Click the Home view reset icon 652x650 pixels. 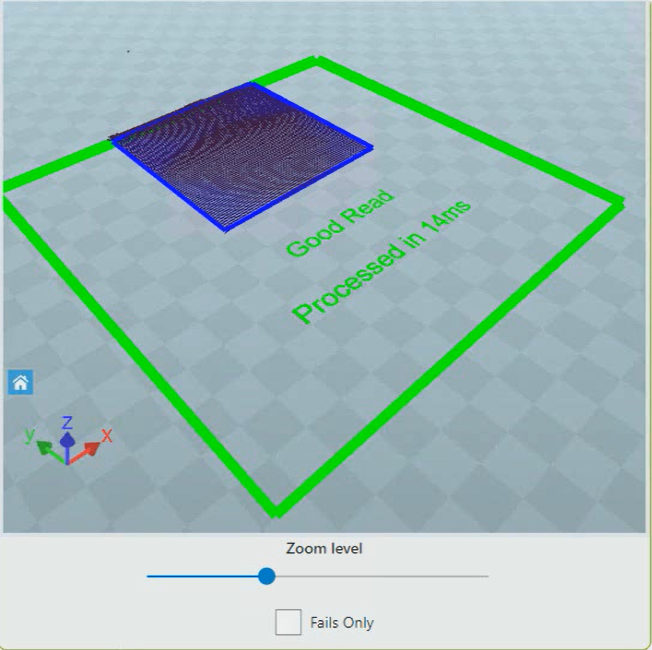(x=21, y=382)
